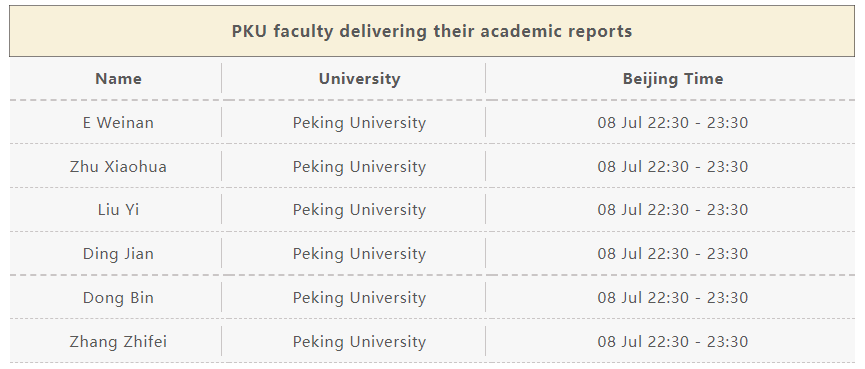Click Peking University in Dong Bin's row

[359, 298]
